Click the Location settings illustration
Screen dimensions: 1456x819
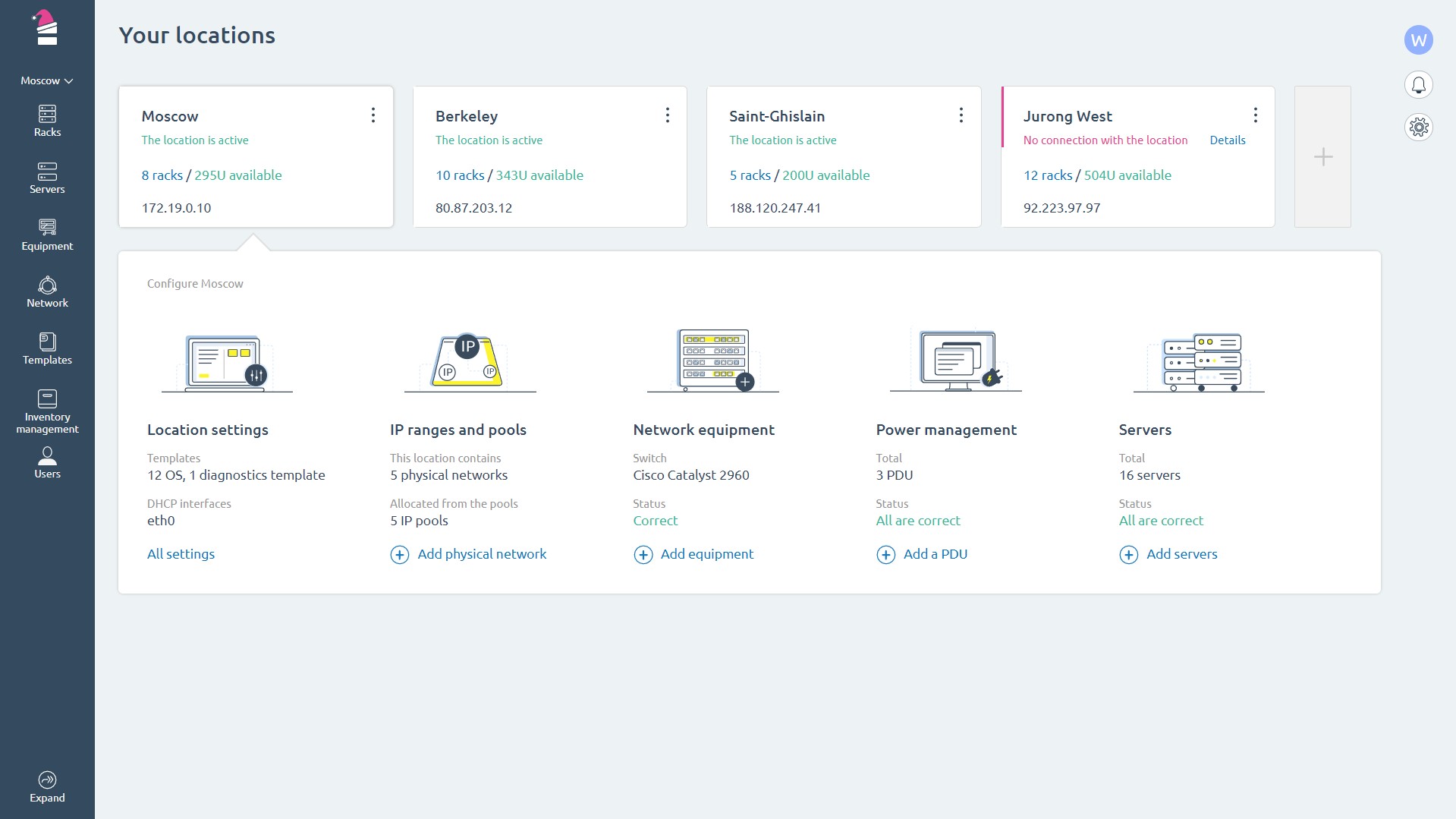(227, 362)
